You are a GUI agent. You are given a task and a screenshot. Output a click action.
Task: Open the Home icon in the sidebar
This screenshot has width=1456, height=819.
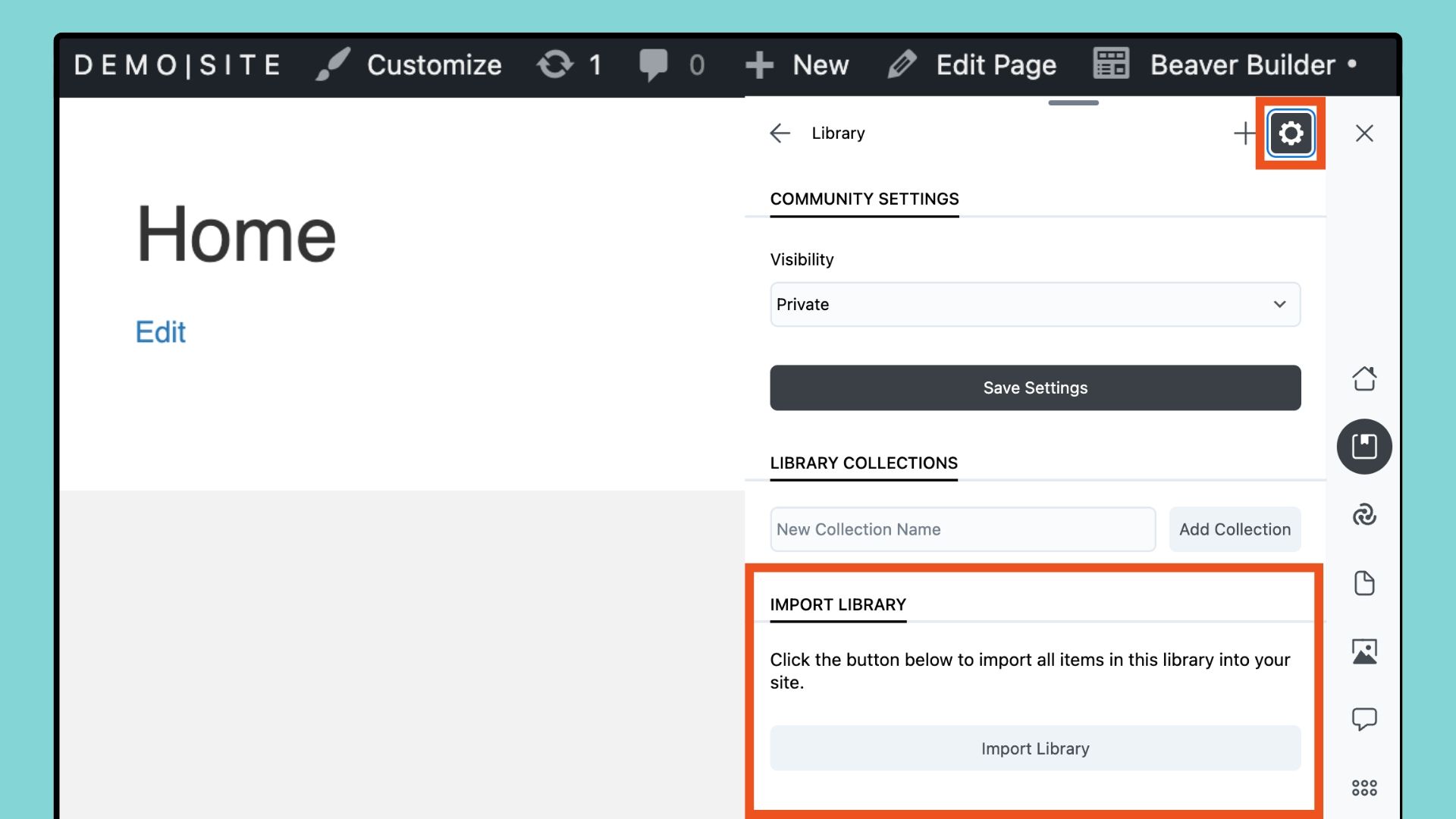[x=1364, y=378]
